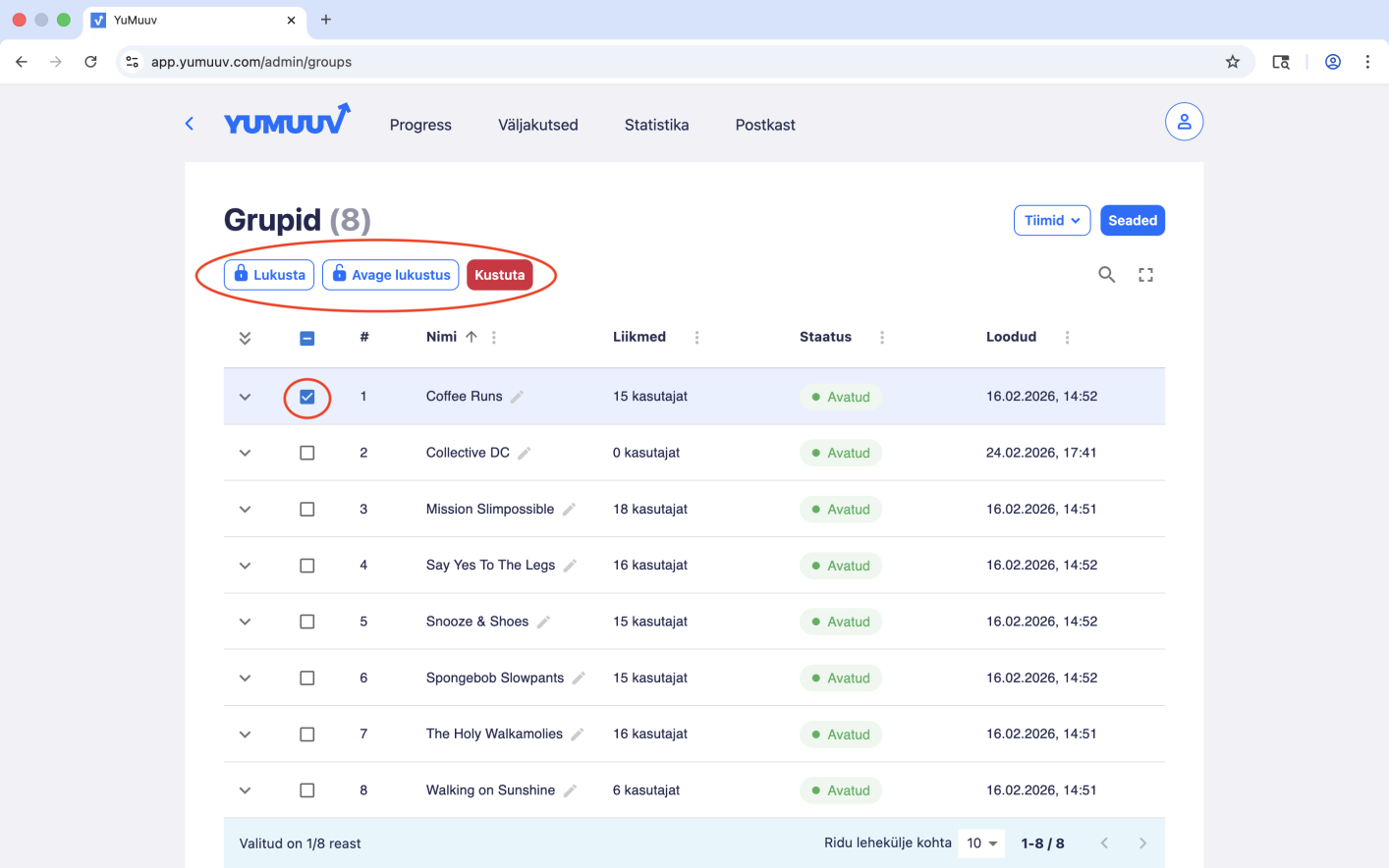Toggle the select-all header checkbox

(x=307, y=338)
